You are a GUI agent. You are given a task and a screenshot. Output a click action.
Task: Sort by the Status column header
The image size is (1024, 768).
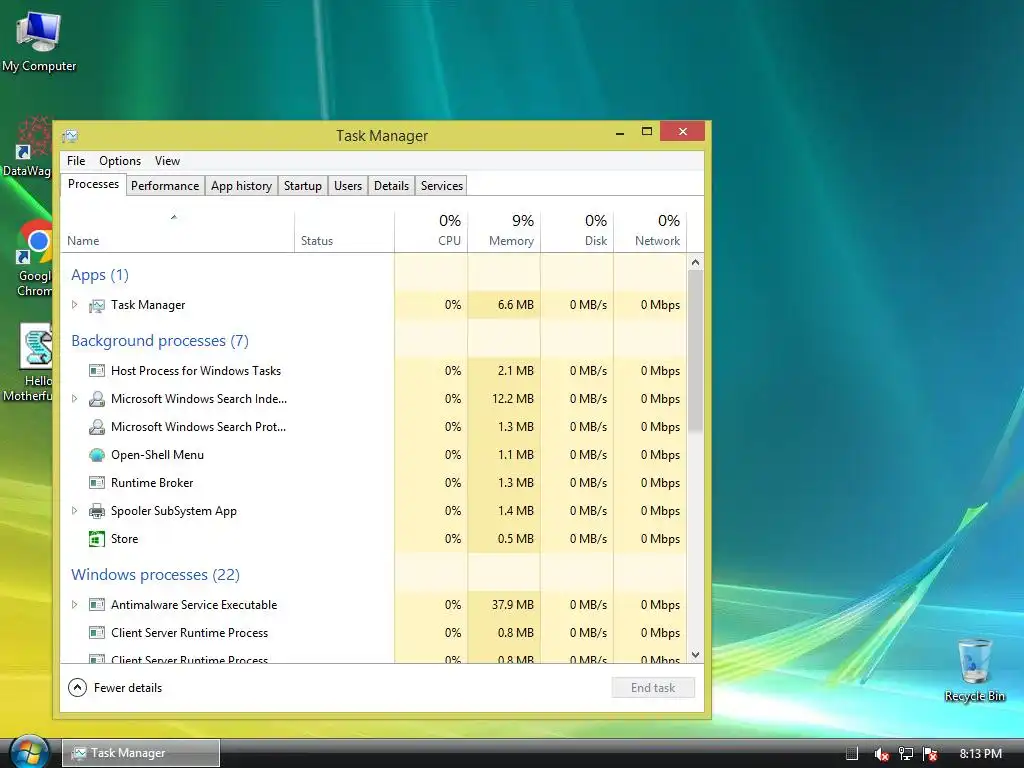tap(344, 231)
